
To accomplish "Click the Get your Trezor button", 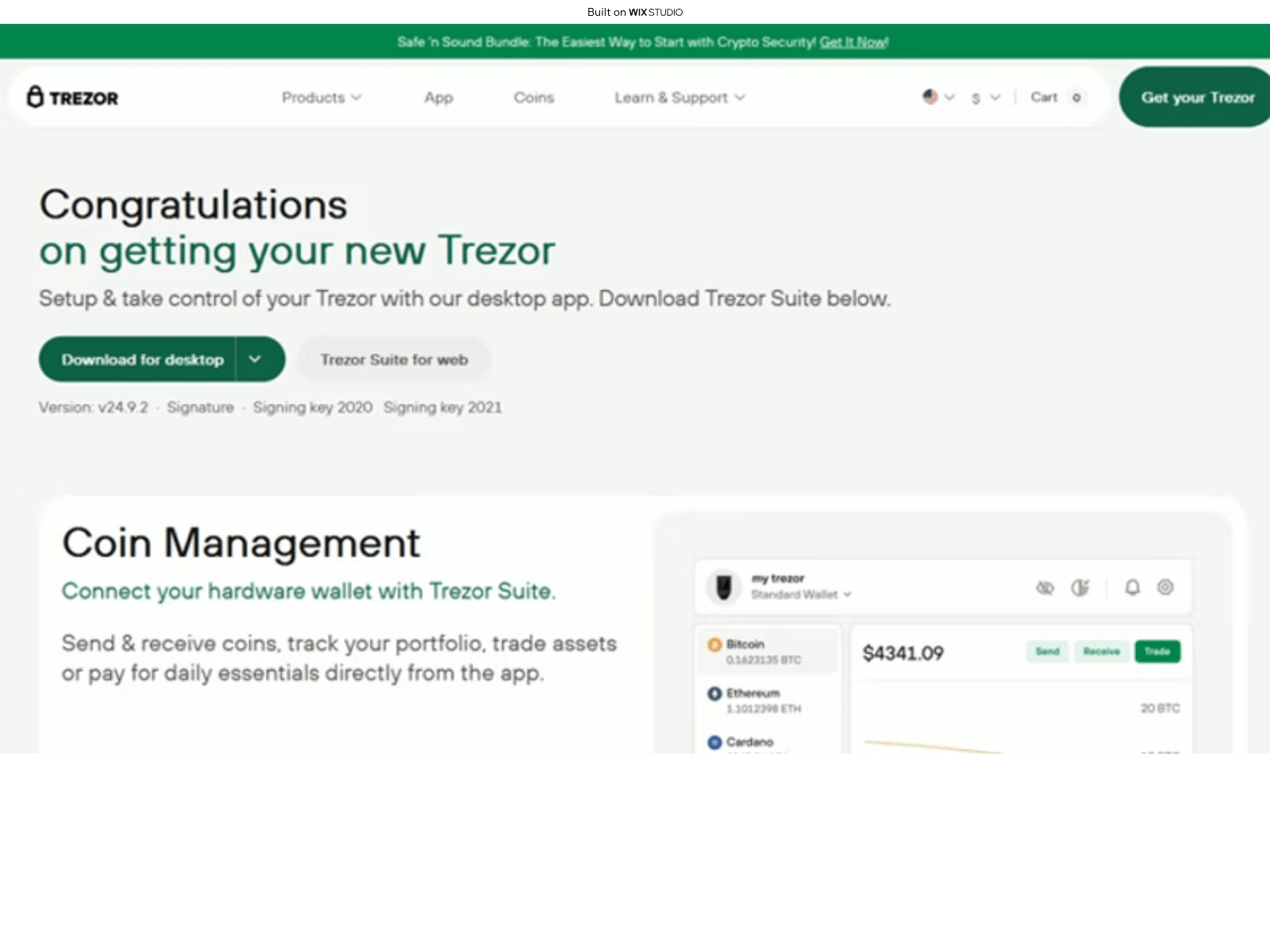I will pos(1197,97).
